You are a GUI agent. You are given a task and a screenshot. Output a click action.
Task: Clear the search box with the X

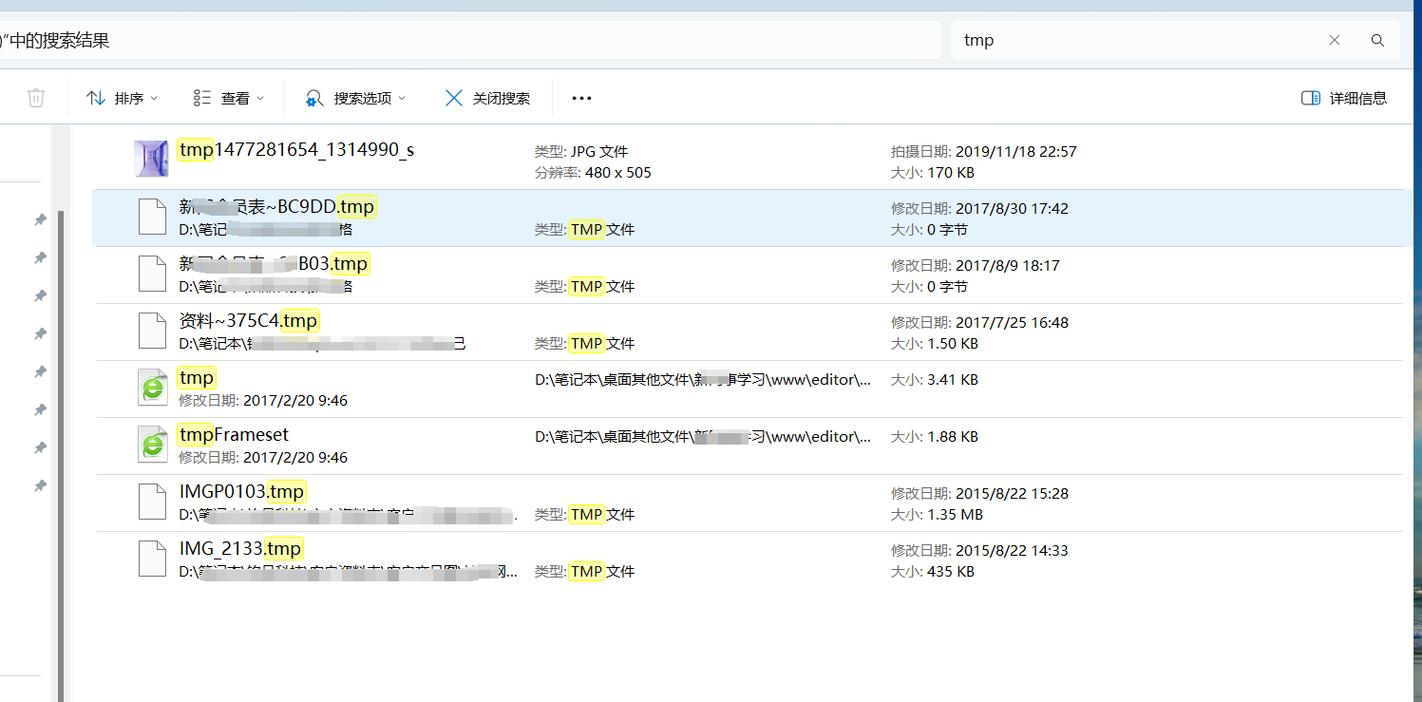point(1334,40)
